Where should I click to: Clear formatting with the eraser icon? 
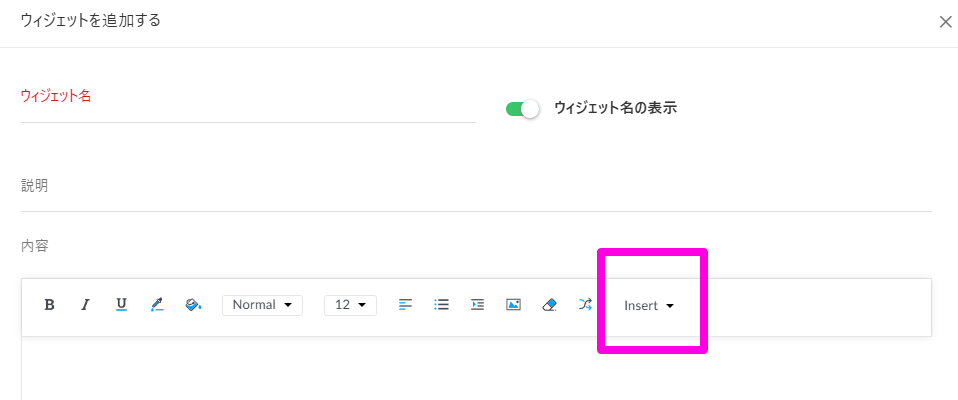click(549, 305)
